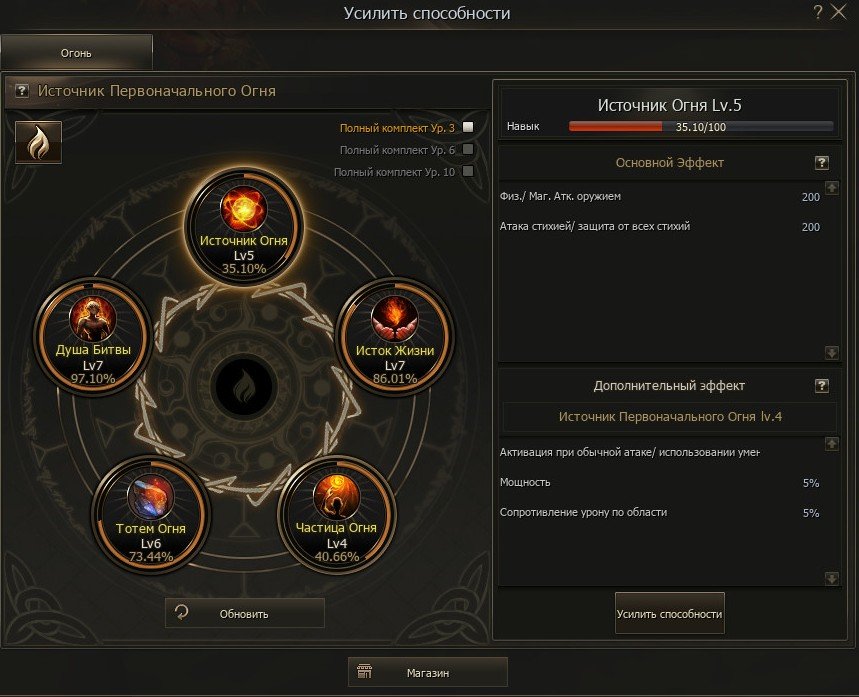Click the up arrow in Основной Эффект list
Screen dimensions: 859x697
pyautogui.click(x=832, y=188)
